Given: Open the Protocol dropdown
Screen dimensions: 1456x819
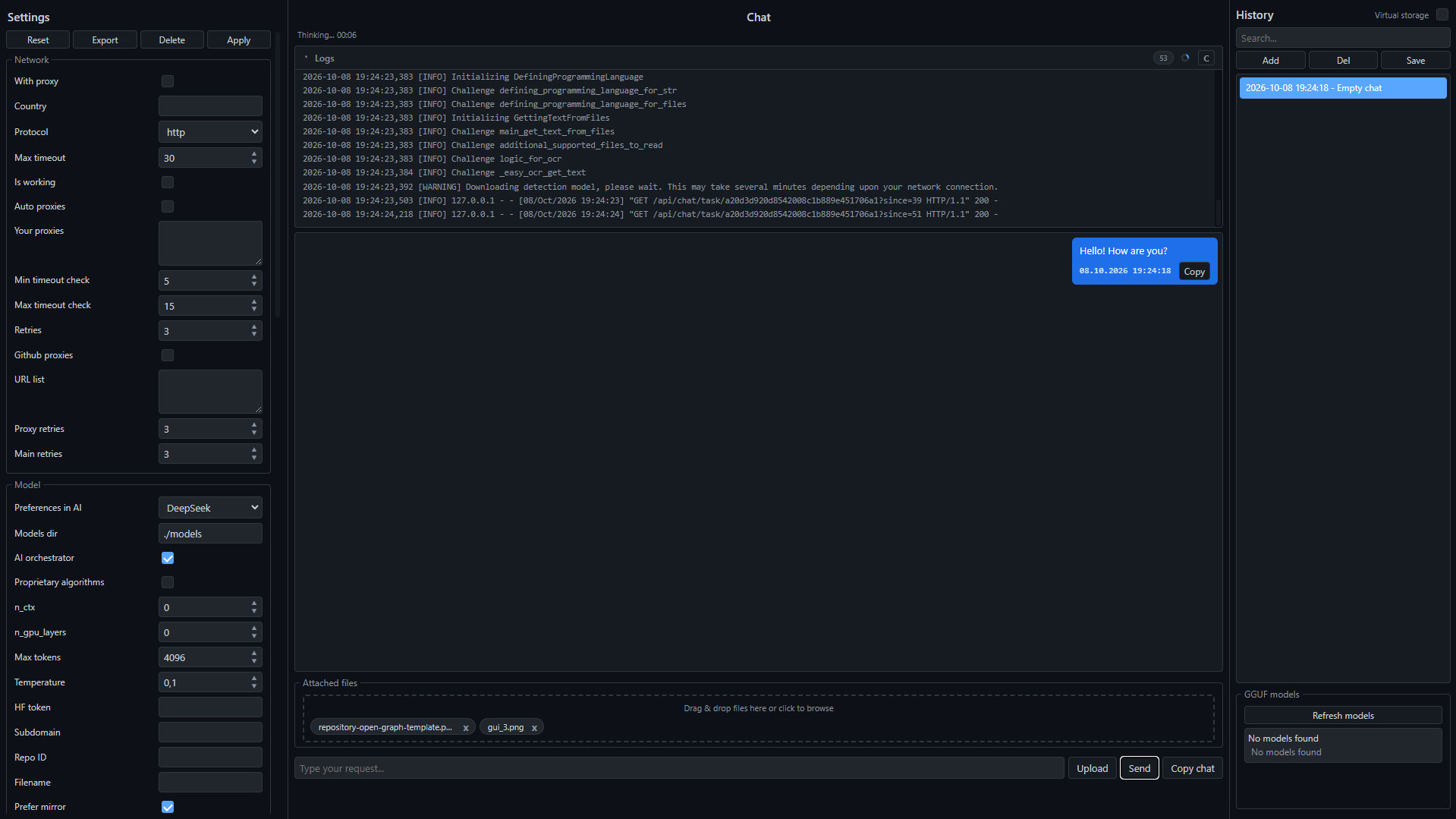Looking at the screenshot, I should (x=210, y=132).
